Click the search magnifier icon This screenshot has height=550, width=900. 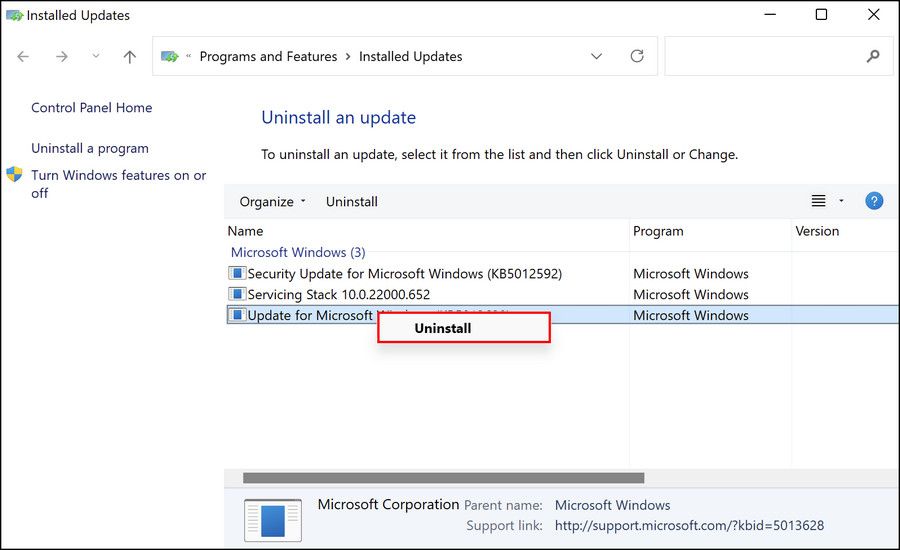point(873,56)
